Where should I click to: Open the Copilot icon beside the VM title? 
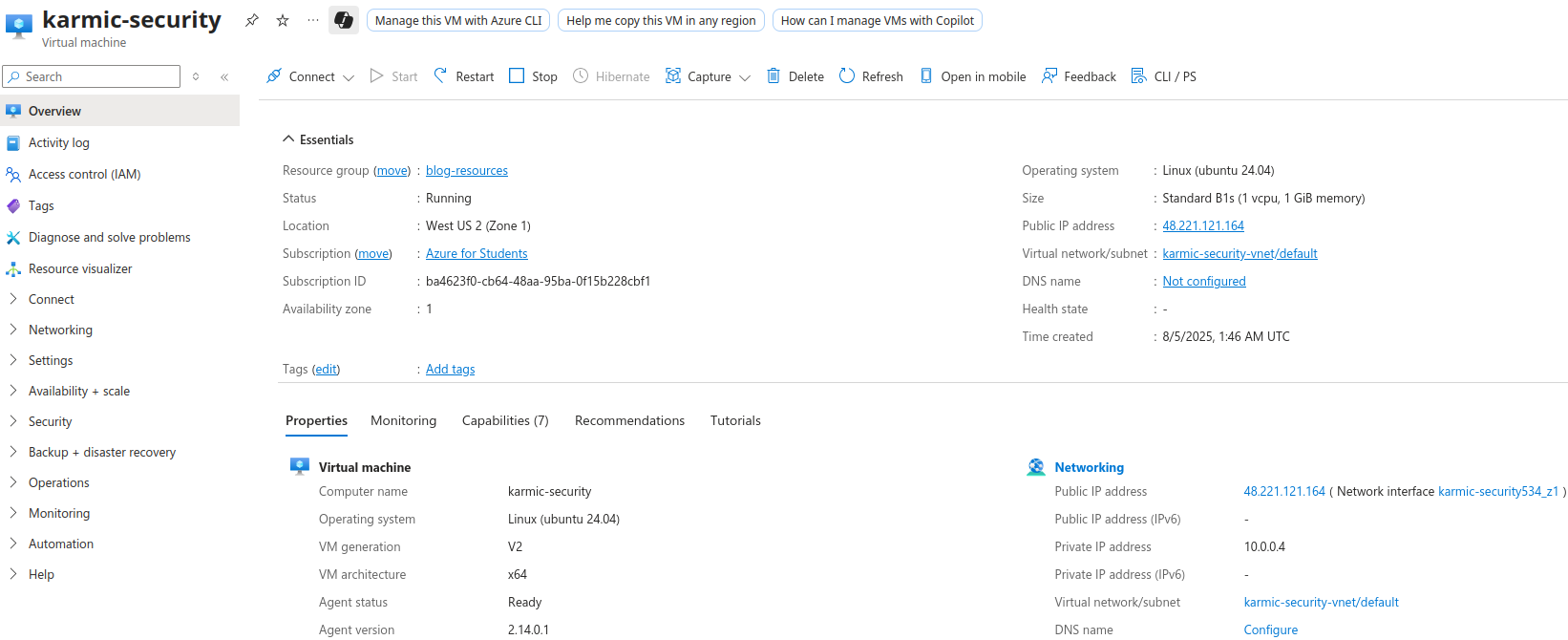344,20
